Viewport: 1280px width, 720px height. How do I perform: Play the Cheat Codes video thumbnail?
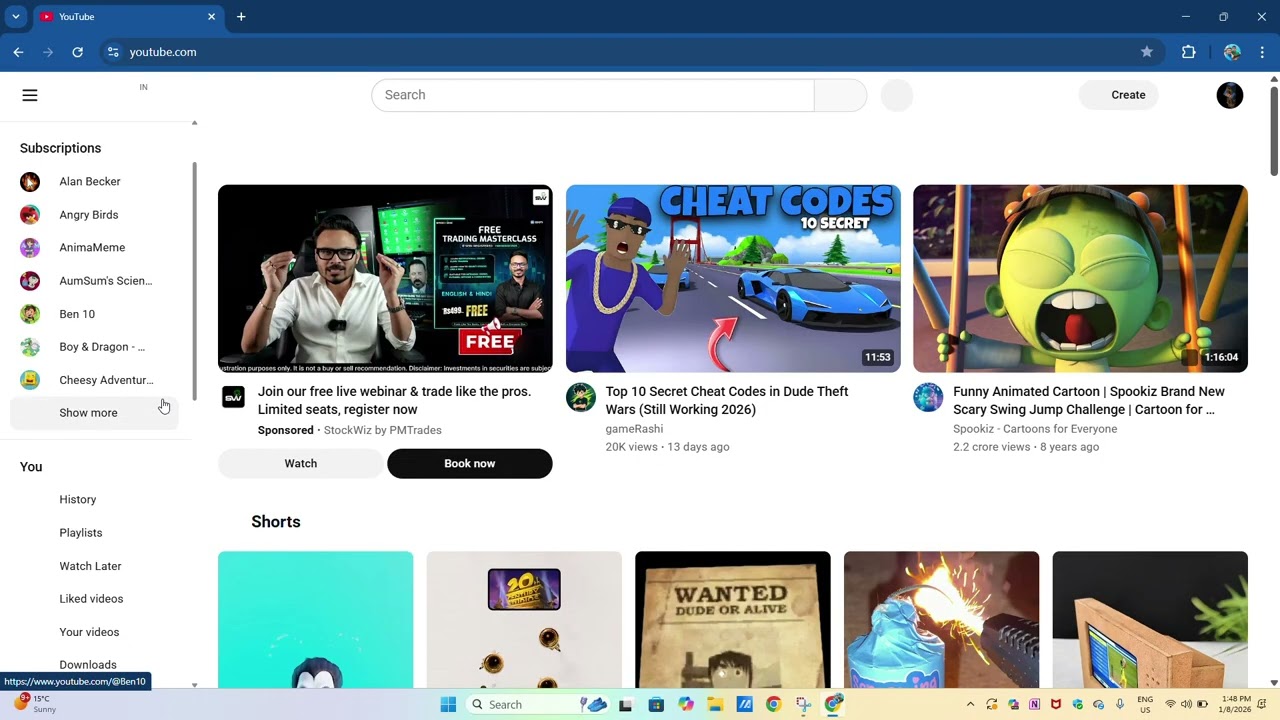point(733,279)
